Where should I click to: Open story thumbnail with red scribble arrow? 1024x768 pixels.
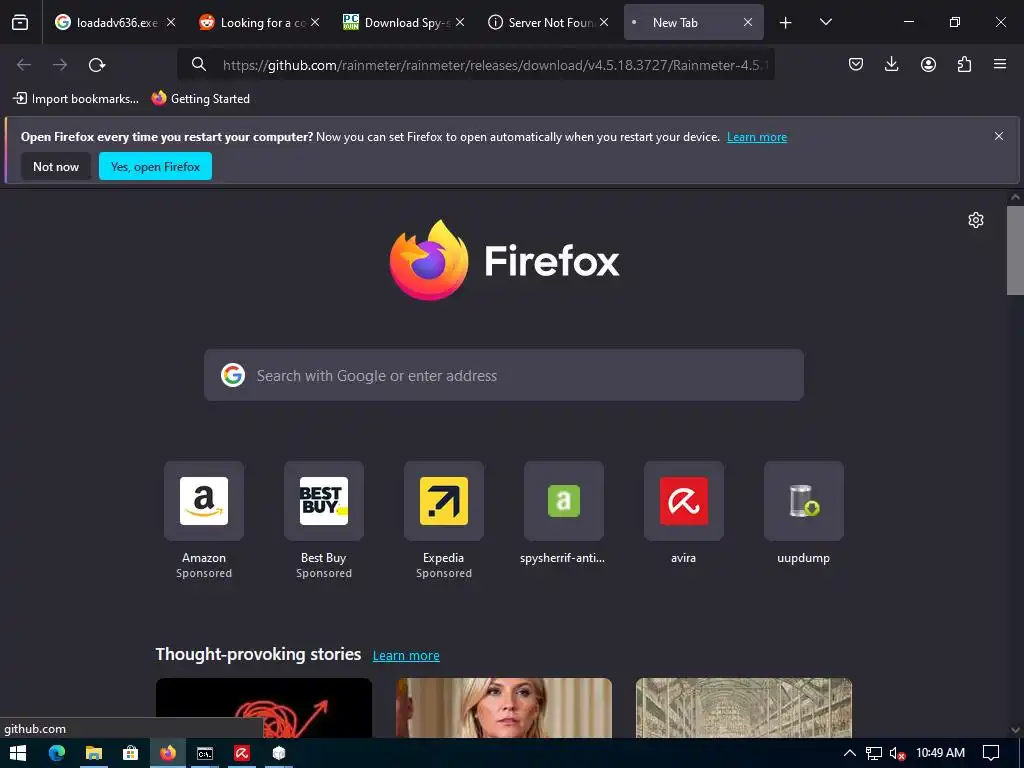pos(264,708)
